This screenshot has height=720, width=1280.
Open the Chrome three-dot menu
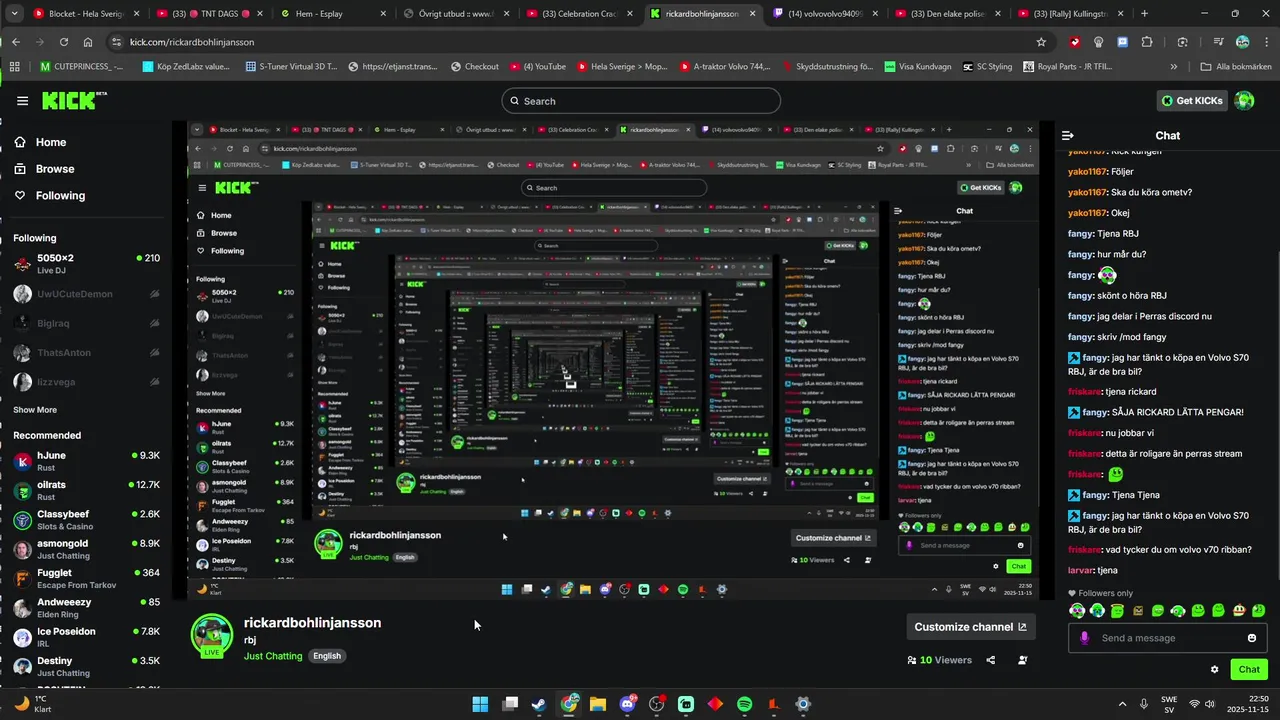(1265, 42)
